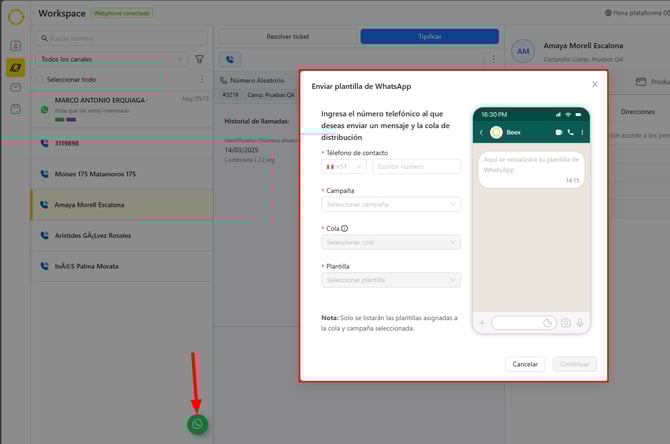This screenshot has width=670, height=444.
Task: Click the Cola info icon
Action: 344,228
